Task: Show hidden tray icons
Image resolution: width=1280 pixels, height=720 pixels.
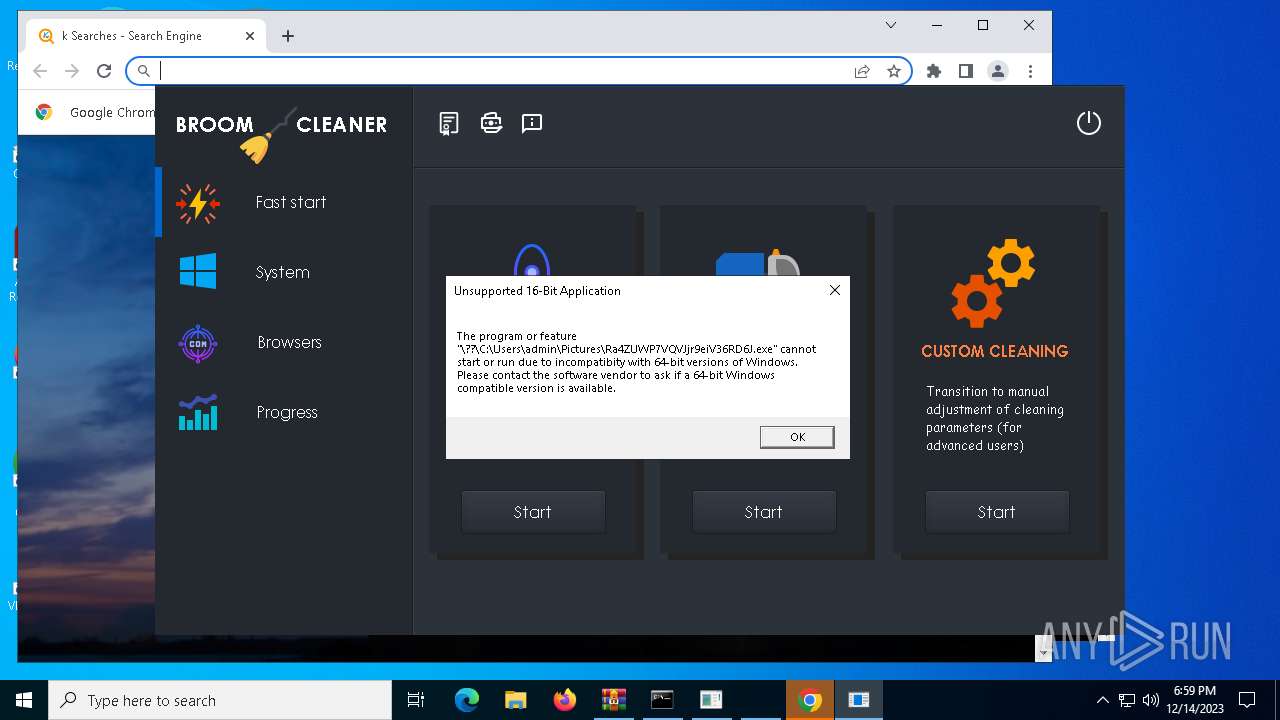Action: pyautogui.click(x=1103, y=700)
